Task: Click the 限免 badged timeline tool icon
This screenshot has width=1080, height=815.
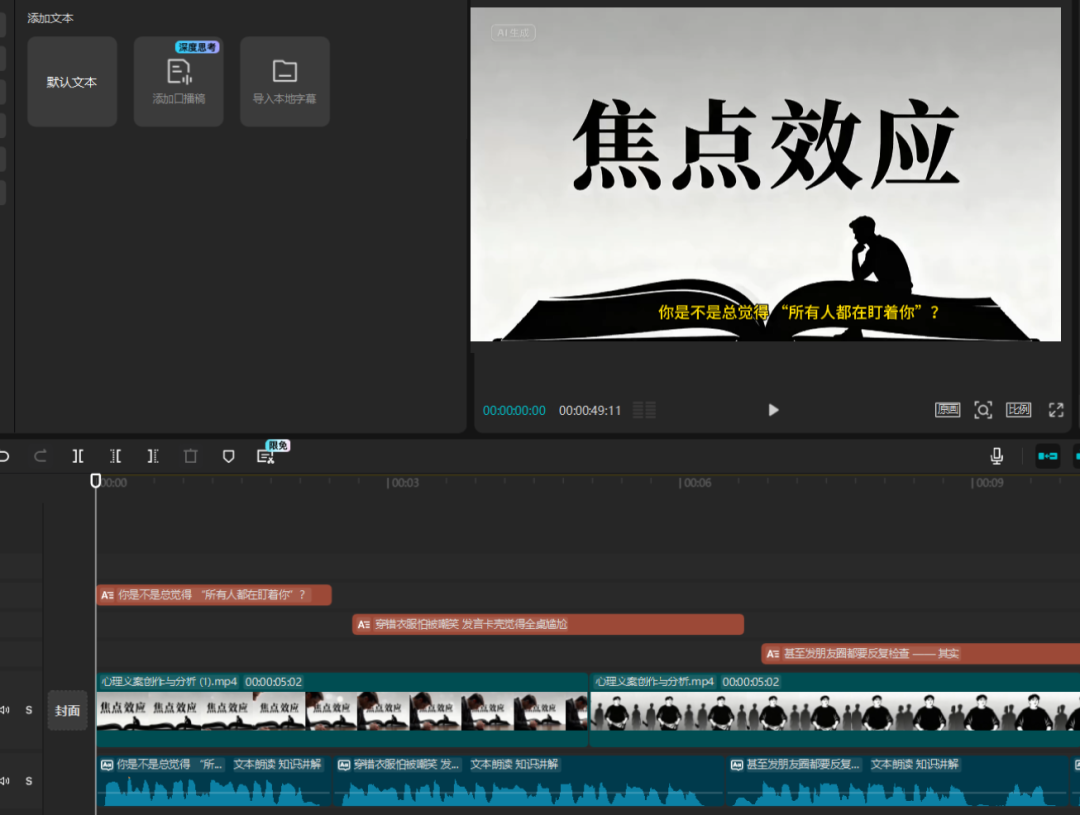Action: [266, 456]
